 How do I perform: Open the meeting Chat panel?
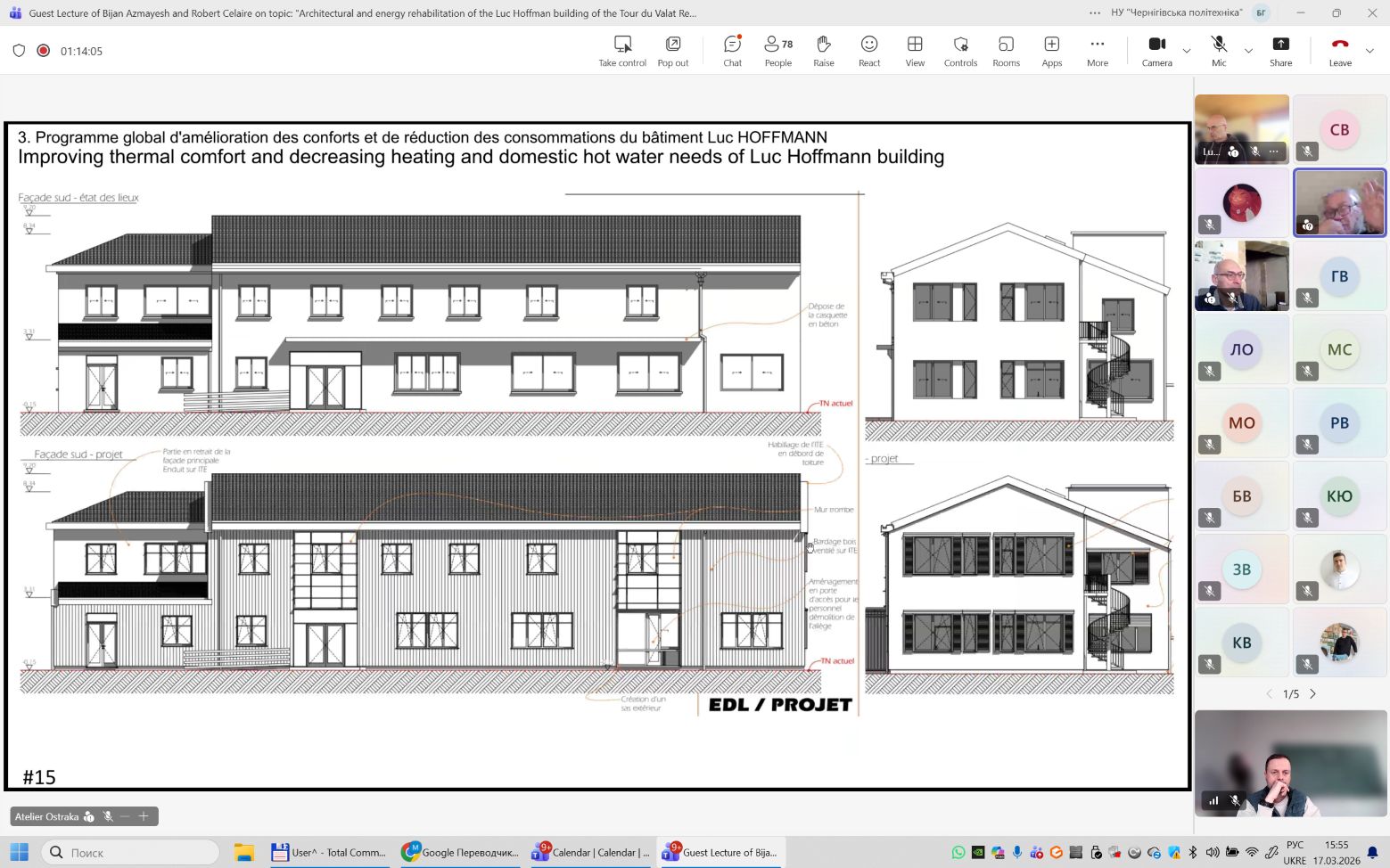732,51
